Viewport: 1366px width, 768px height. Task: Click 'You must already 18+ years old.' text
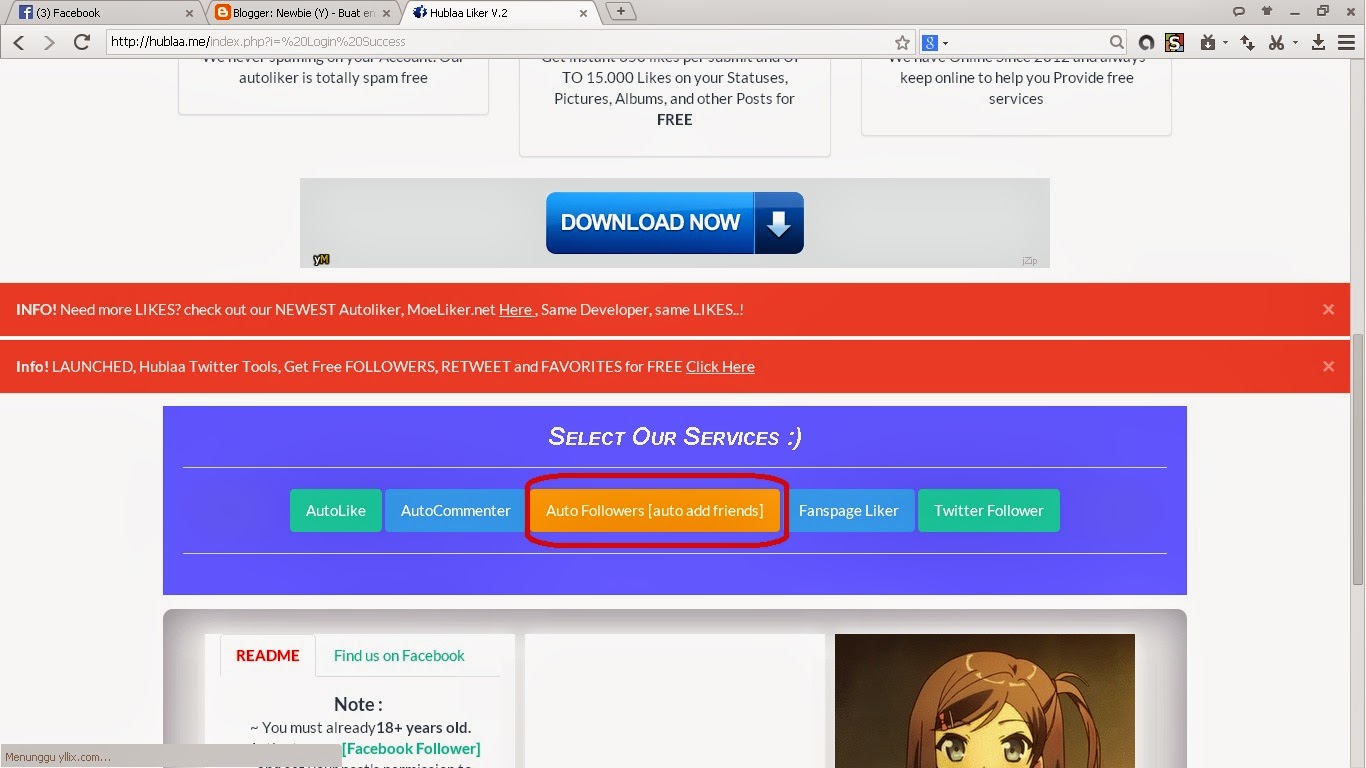[360, 728]
